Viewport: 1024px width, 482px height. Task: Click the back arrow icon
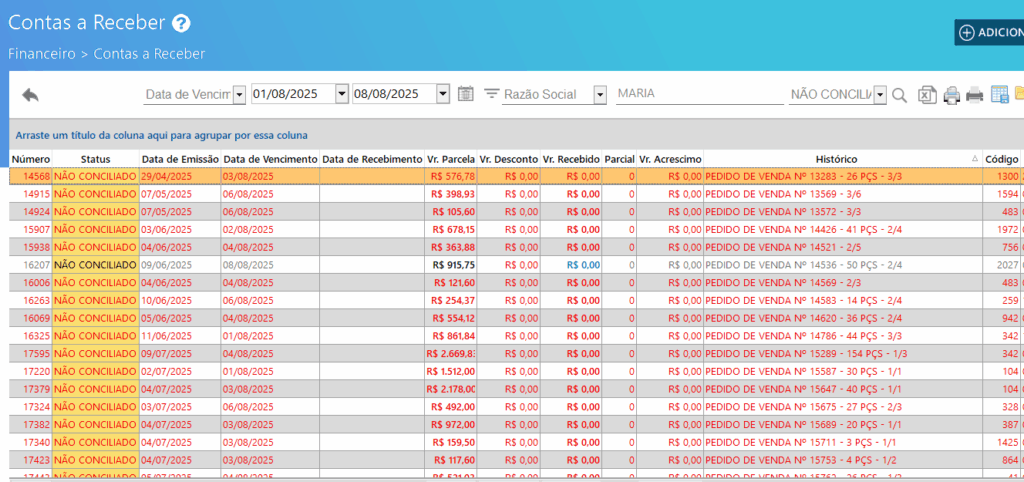pyautogui.click(x=30, y=95)
